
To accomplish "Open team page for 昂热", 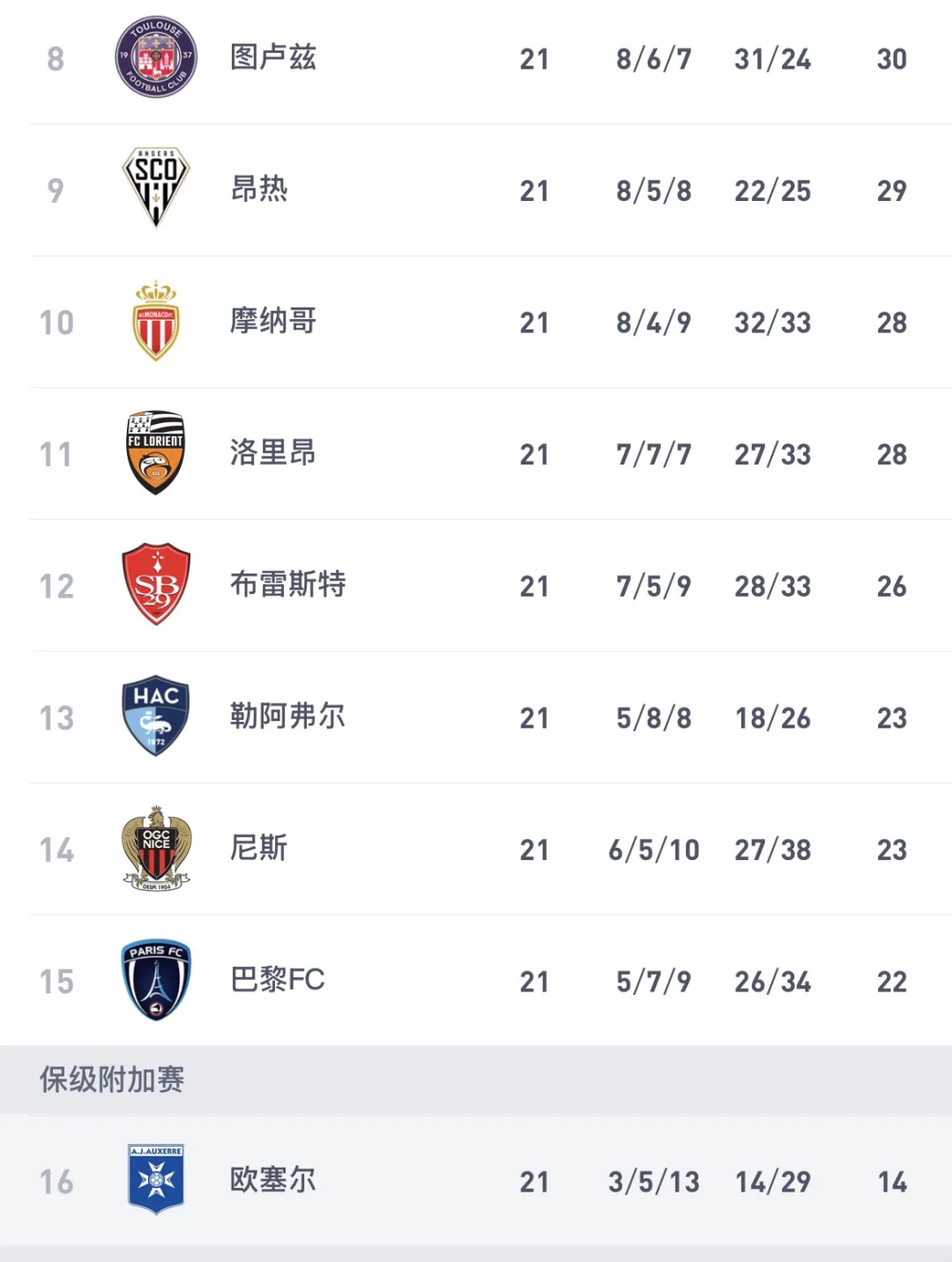I will click(x=259, y=189).
